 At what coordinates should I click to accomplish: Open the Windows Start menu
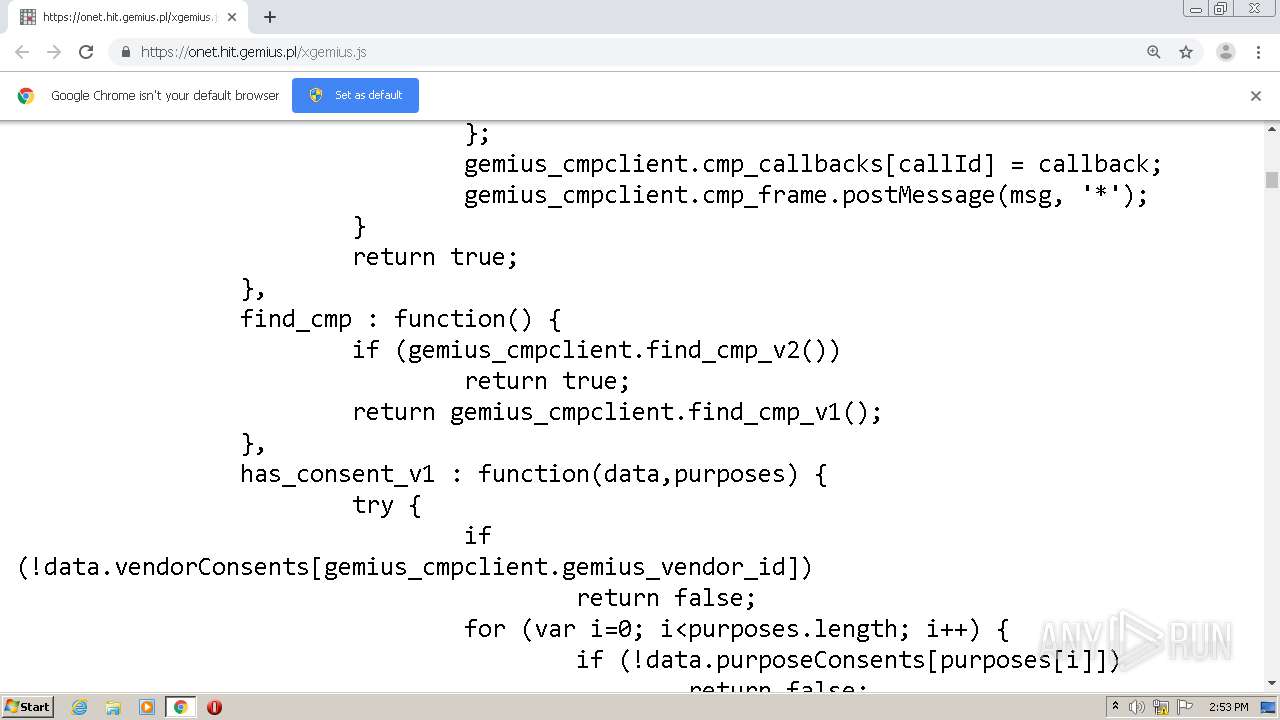click(x=28, y=707)
